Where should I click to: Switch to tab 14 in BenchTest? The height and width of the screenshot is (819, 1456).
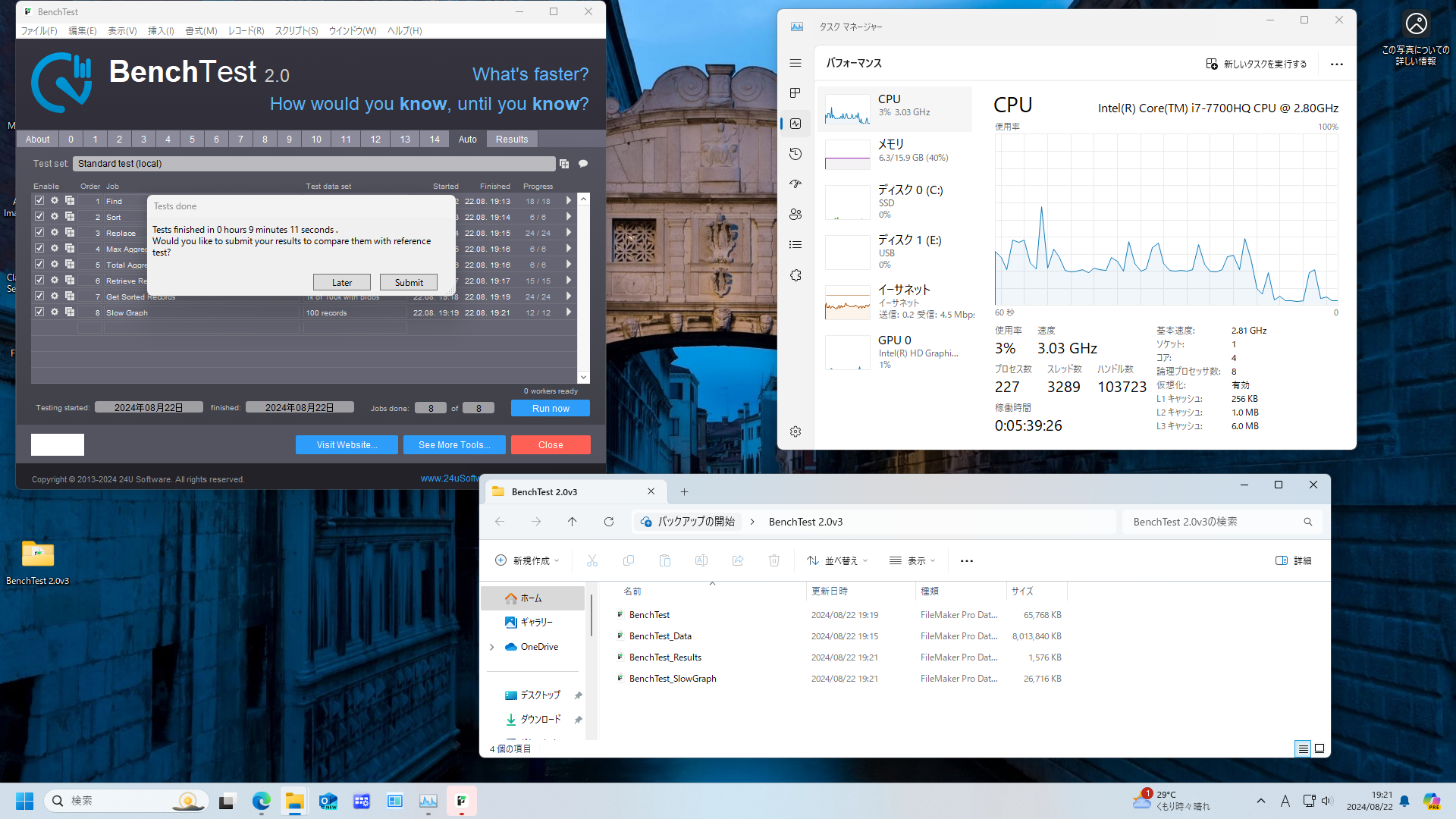435,140
